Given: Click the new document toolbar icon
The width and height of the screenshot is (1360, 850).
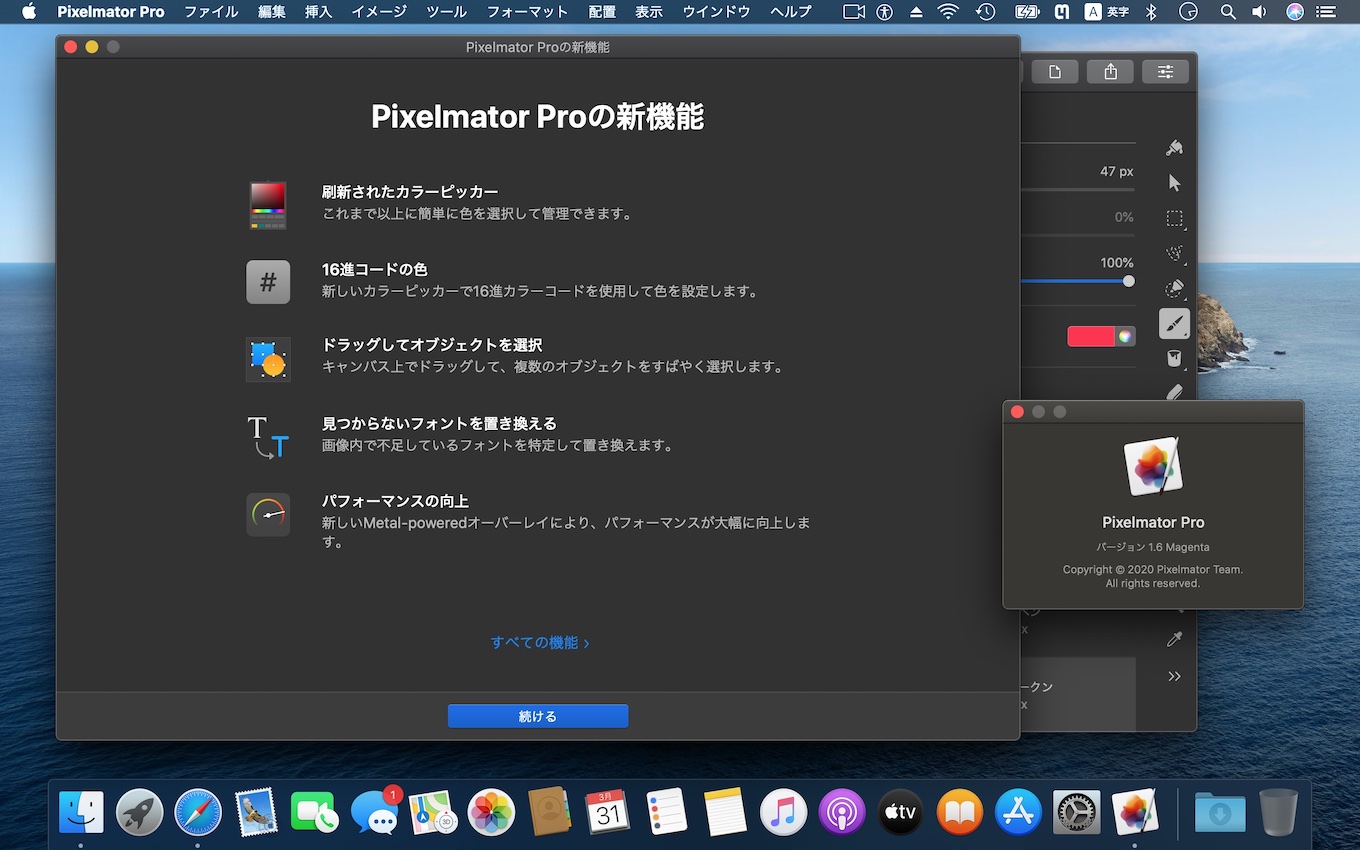Looking at the screenshot, I should [x=1055, y=71].
